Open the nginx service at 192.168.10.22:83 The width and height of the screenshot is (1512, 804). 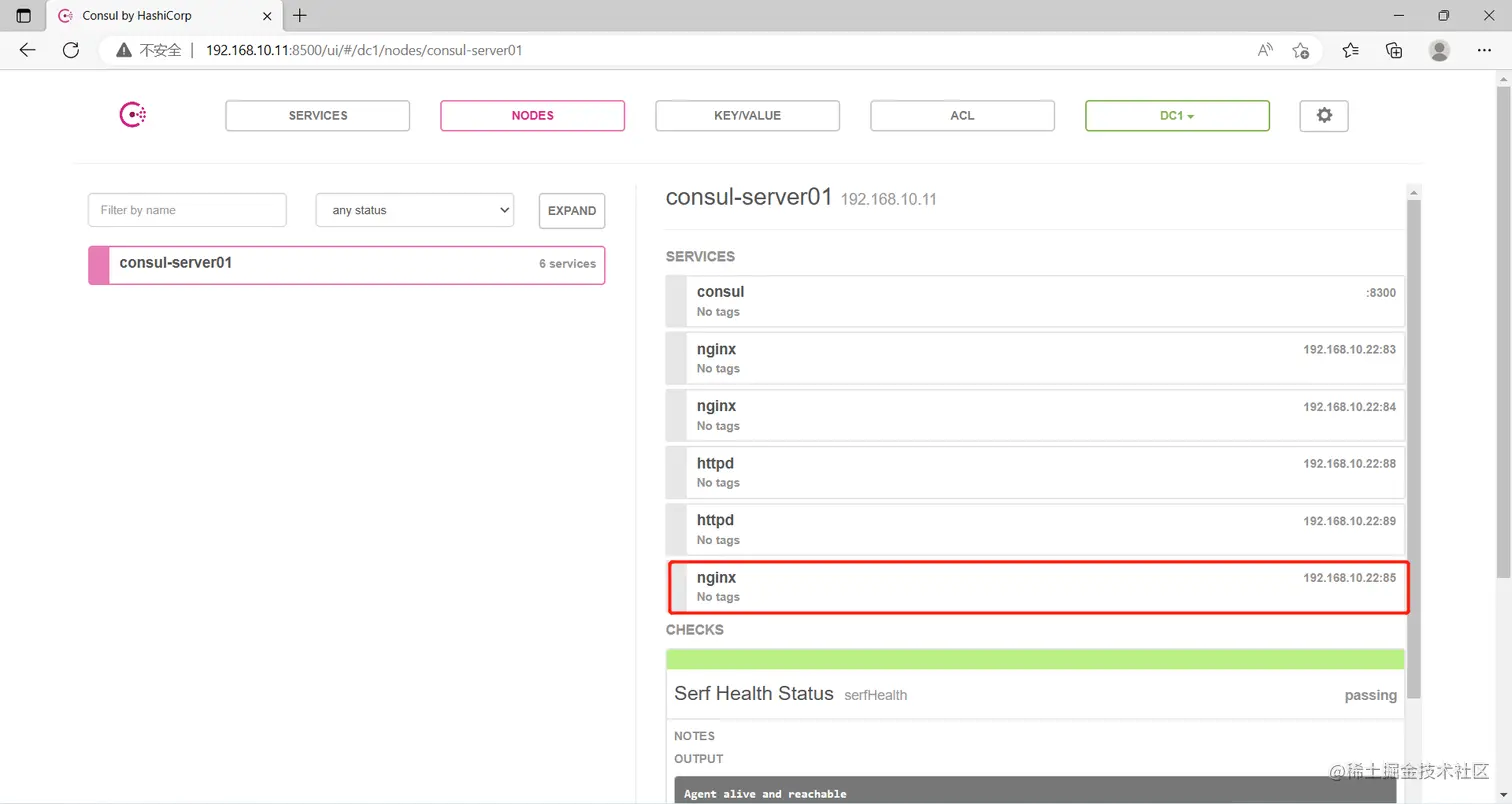pos(1035,358)
